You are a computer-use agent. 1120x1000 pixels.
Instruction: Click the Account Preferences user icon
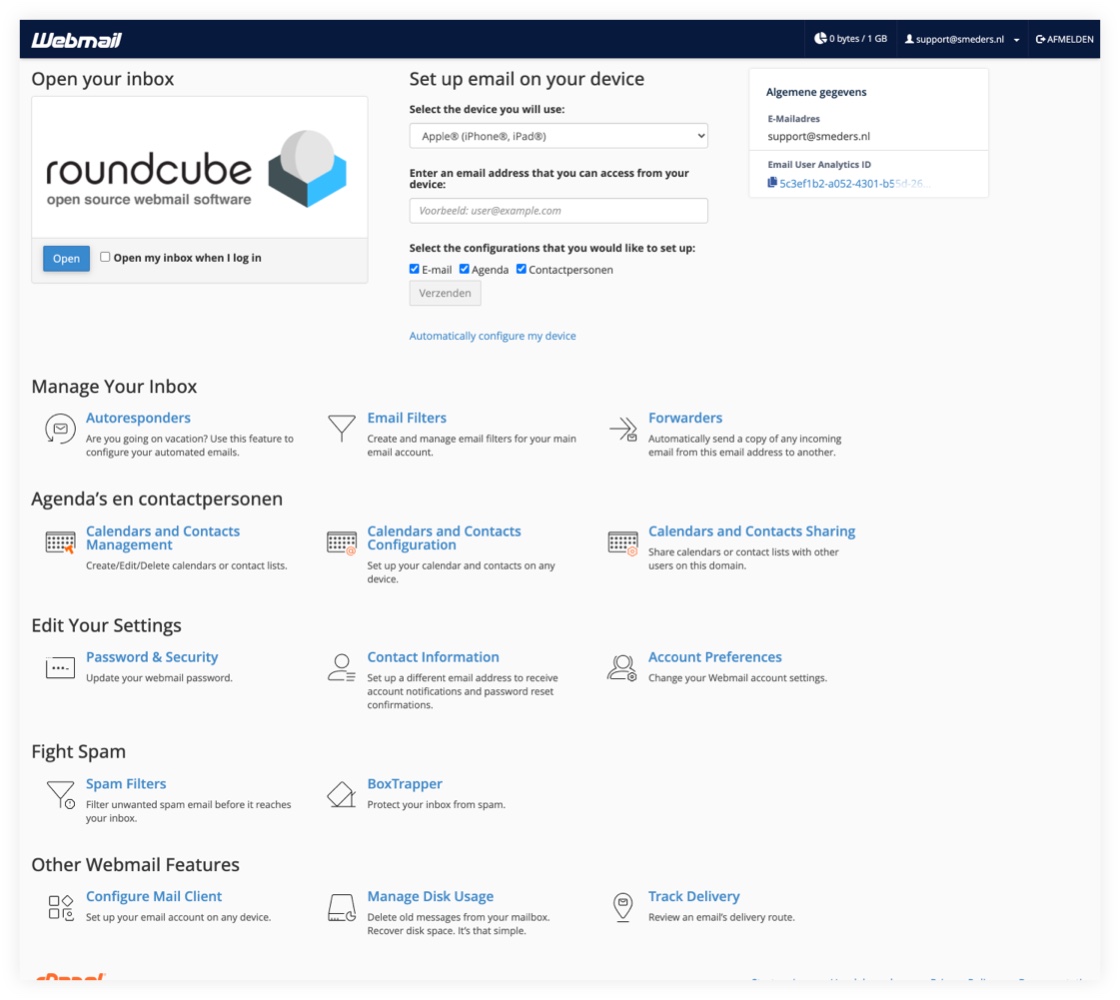pyautogui.click(x=622, y=668)
